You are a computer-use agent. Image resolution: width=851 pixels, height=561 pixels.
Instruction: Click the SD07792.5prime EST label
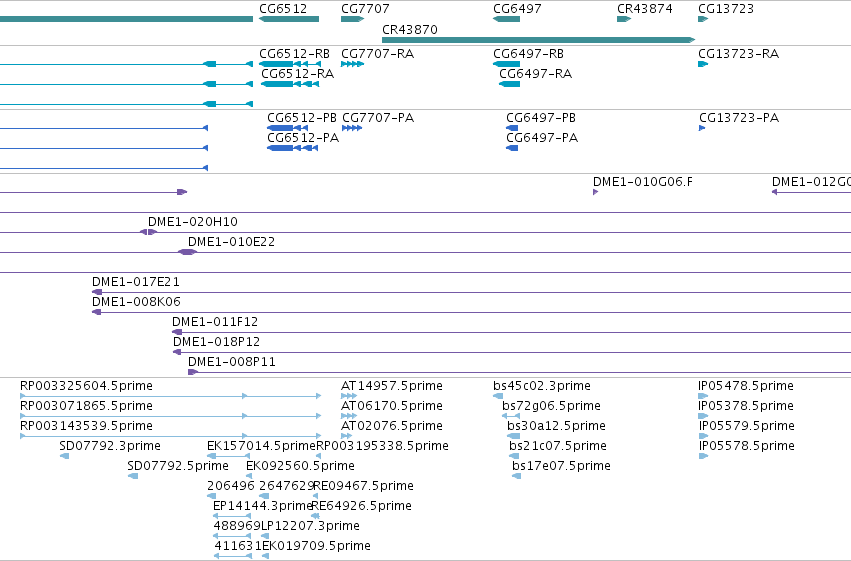coord(177,466)
